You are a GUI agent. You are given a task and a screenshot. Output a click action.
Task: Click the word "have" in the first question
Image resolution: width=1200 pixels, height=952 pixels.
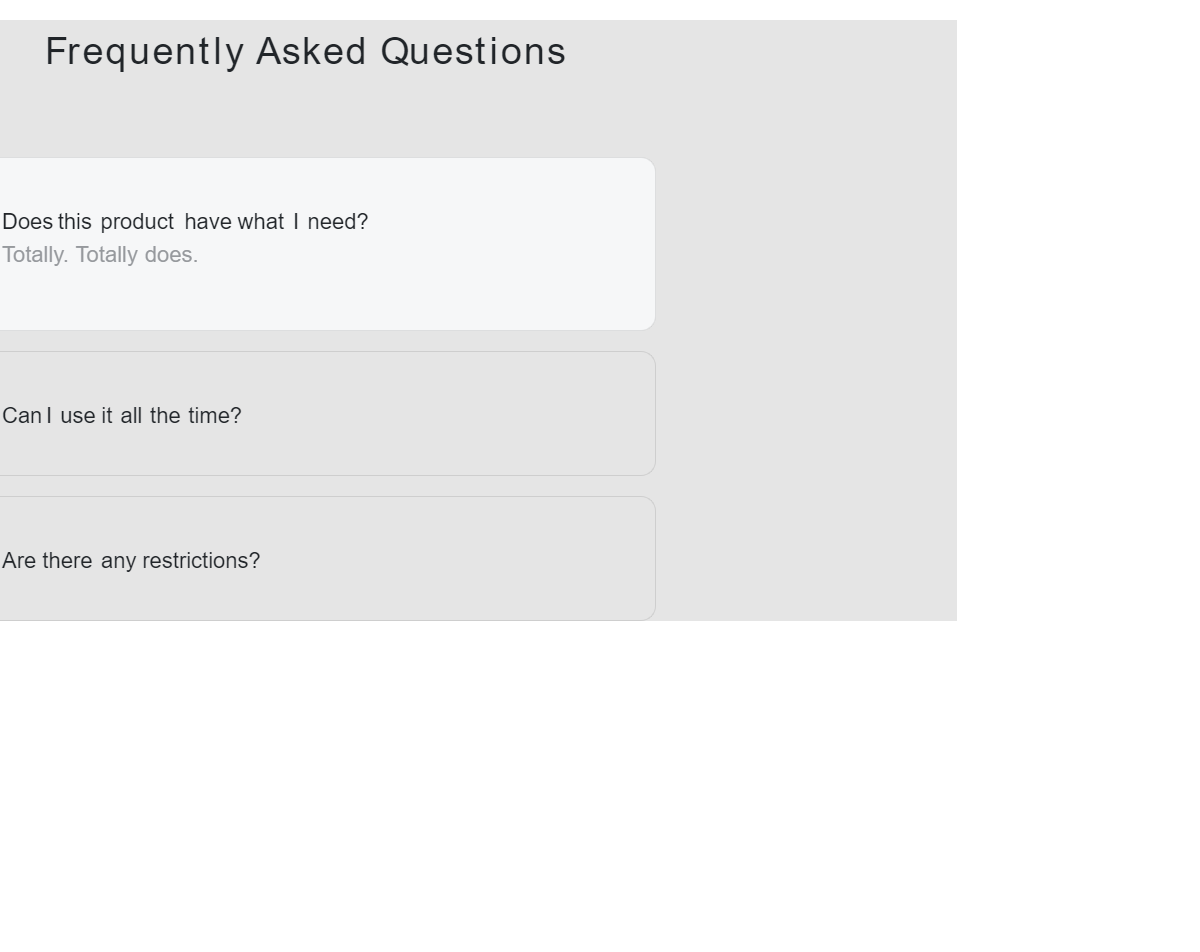click(208, 222)
